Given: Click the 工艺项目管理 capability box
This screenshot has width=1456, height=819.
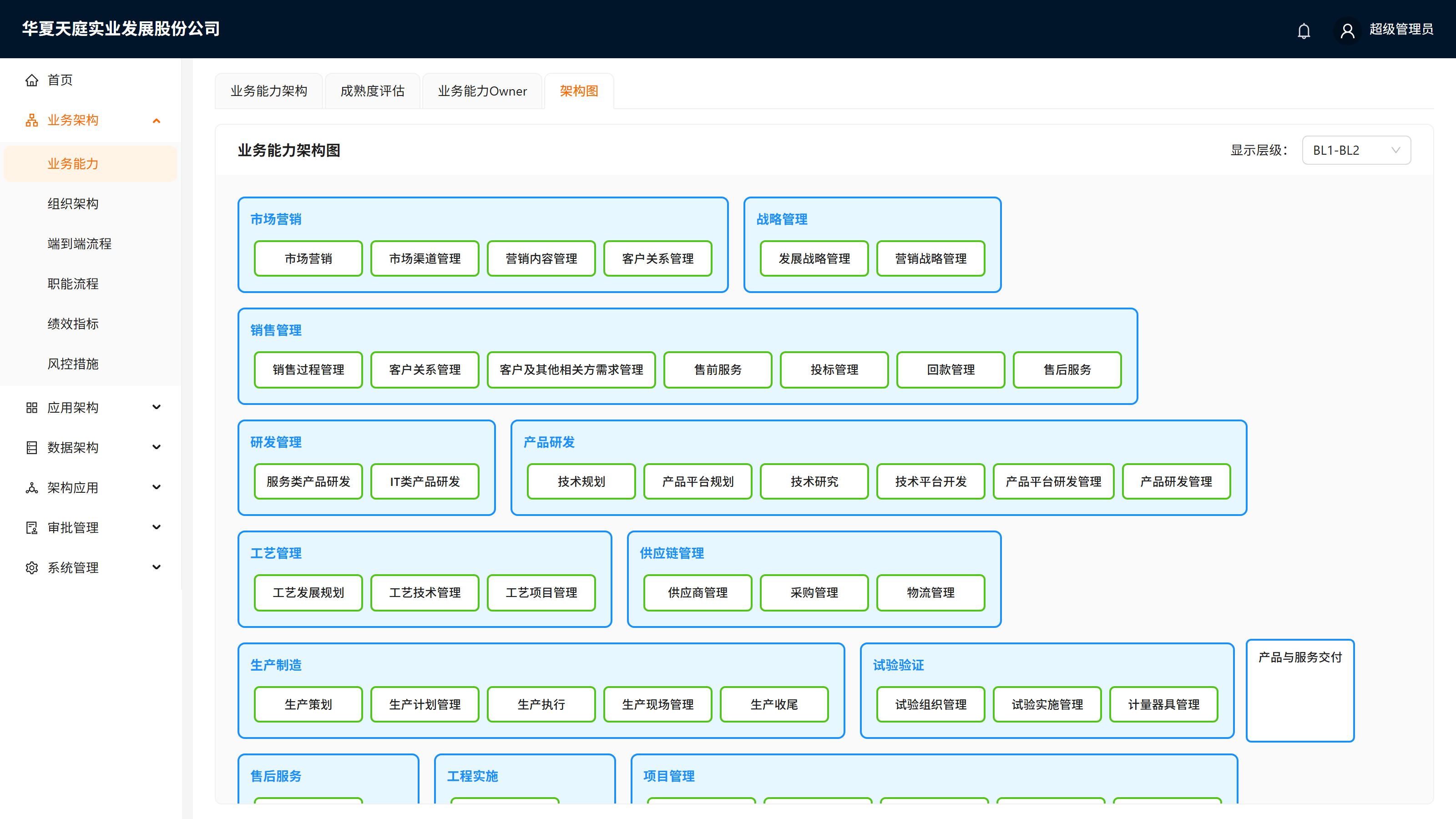Looking at the screenshot, I should (x=541, y=593).
